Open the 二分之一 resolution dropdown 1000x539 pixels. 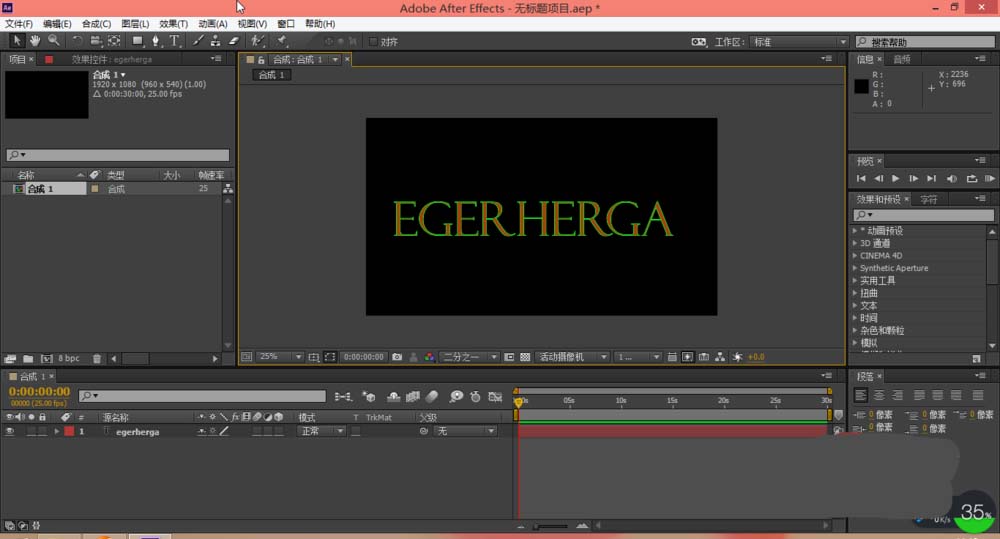click(x=469, y=357)
